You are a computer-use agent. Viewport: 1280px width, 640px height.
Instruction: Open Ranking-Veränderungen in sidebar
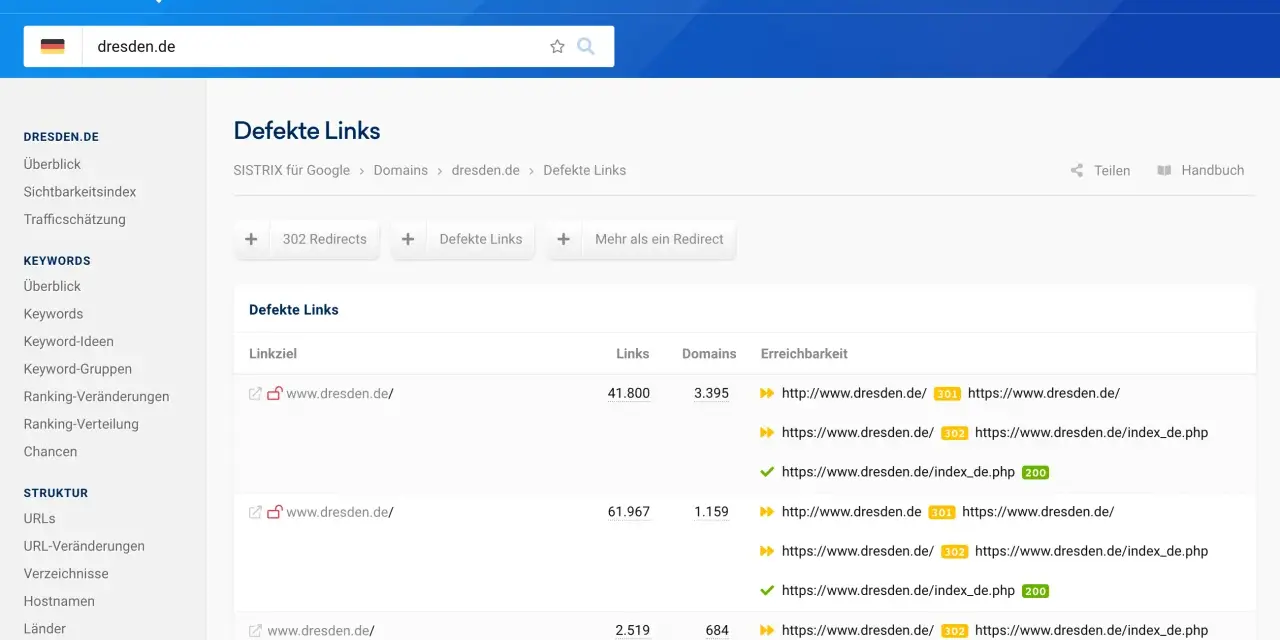[x=97, y=397]
